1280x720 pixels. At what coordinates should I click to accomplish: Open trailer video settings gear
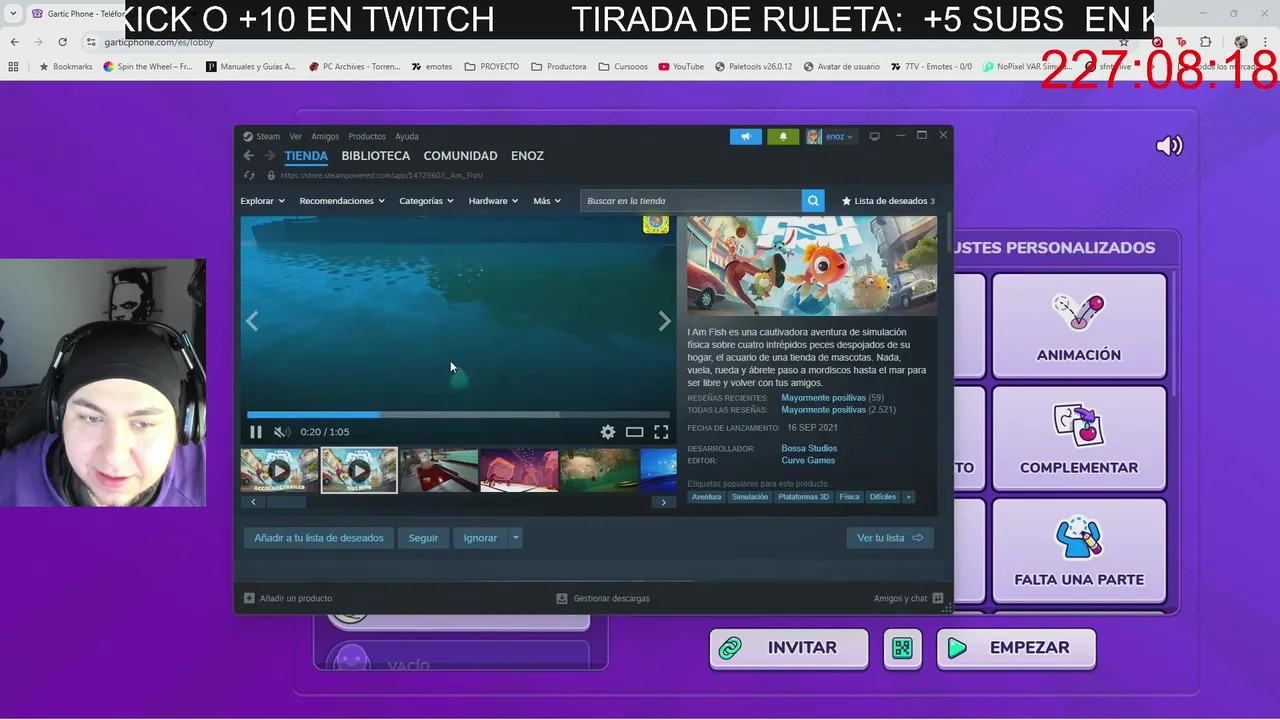coord(608,432)
